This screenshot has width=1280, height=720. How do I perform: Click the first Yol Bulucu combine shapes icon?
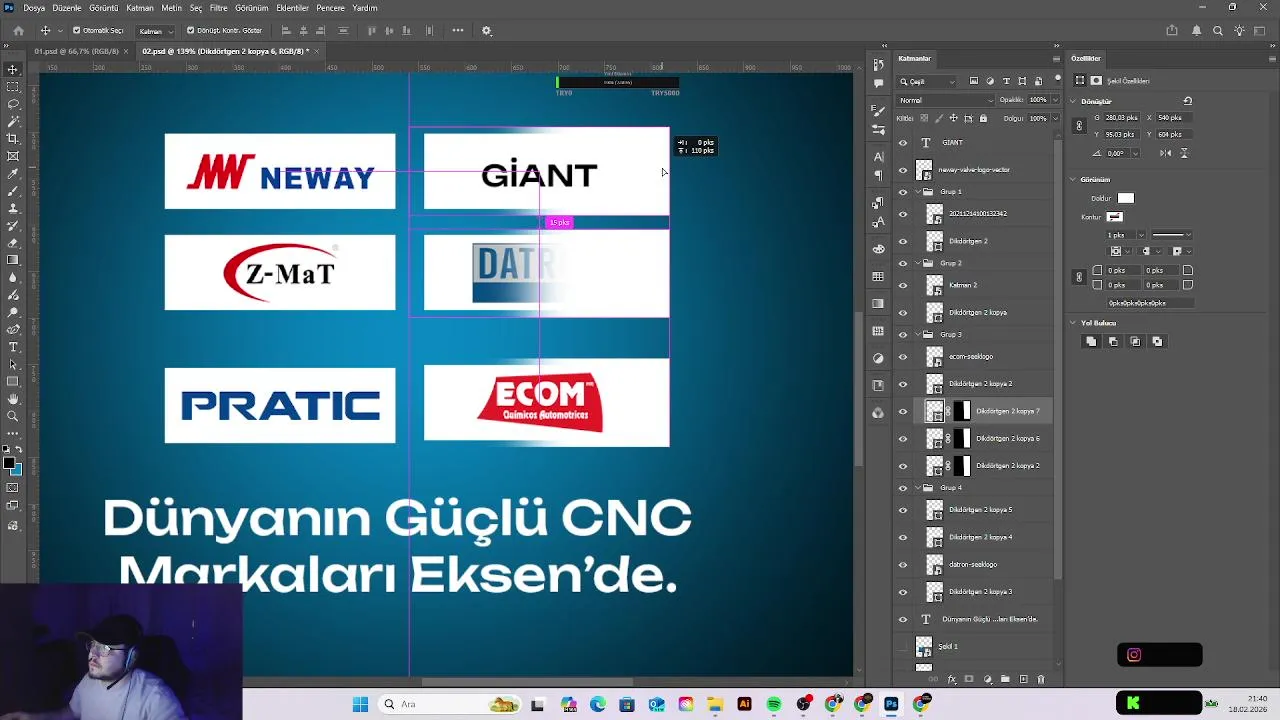(1091, 342)
